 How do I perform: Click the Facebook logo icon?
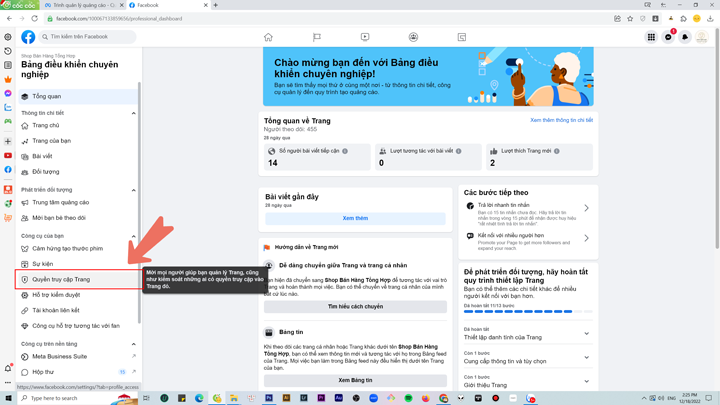click(x=28, y=37)
